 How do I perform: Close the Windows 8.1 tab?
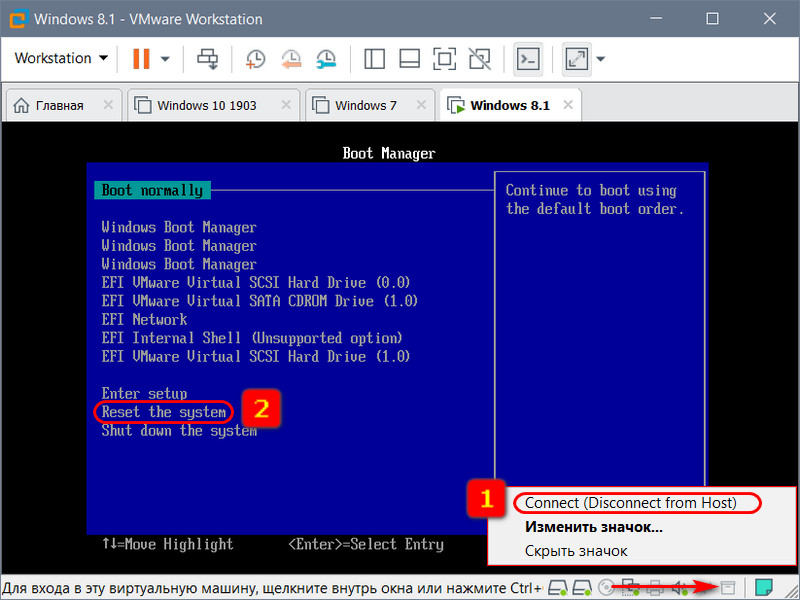tap(568, 105)
